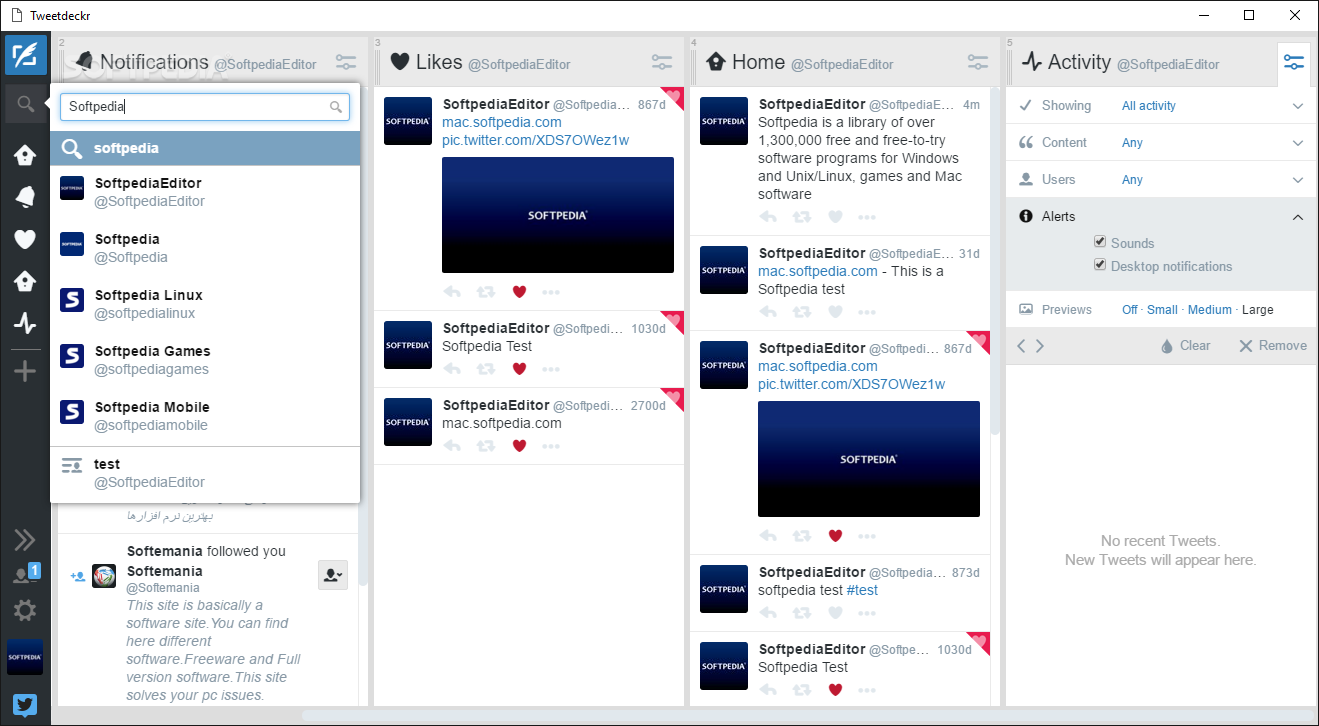Retweet the Likes column 867d tweet

pyautogui.click(x=486, y=292)
